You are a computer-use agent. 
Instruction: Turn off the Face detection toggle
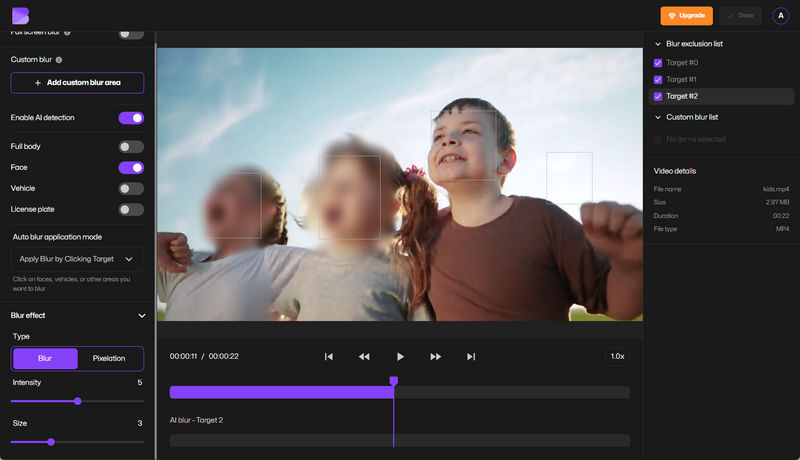pos(131,168)
